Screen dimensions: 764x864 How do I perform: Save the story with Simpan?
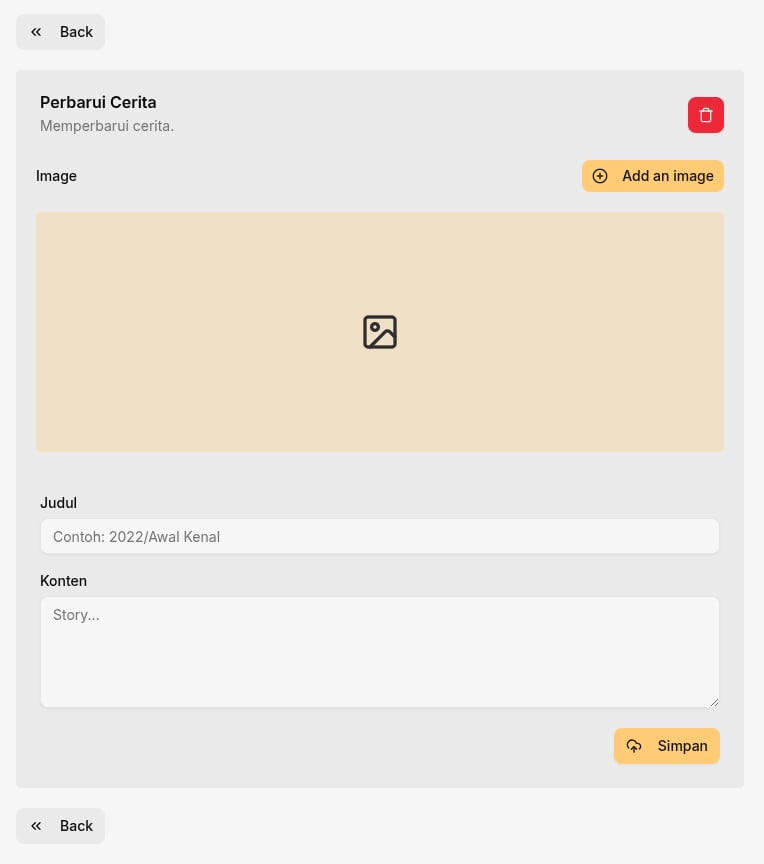[x=667, y=746]
